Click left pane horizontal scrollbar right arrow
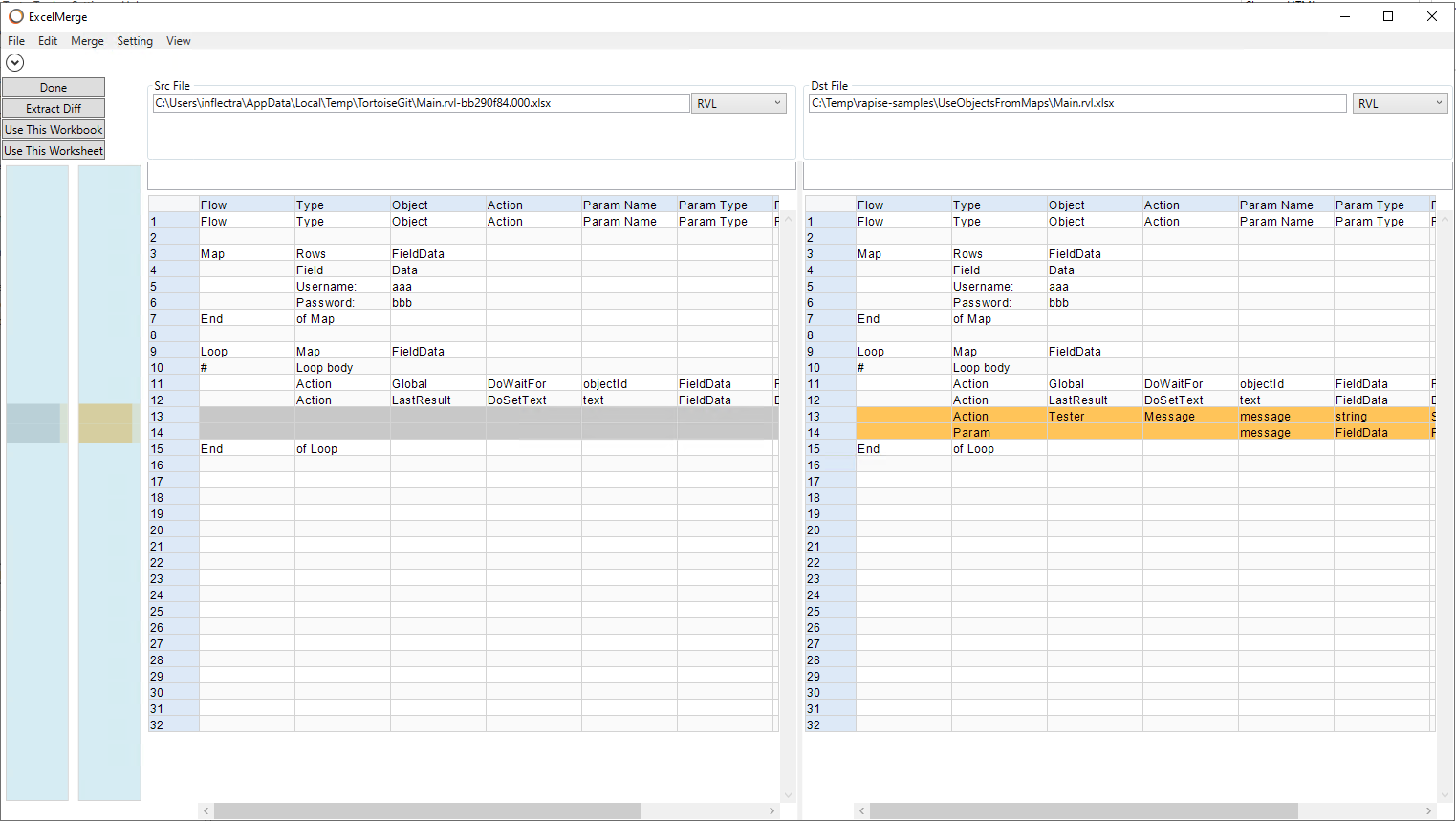Viewport: 1456px width, 821px height. [x=772, y=810]
